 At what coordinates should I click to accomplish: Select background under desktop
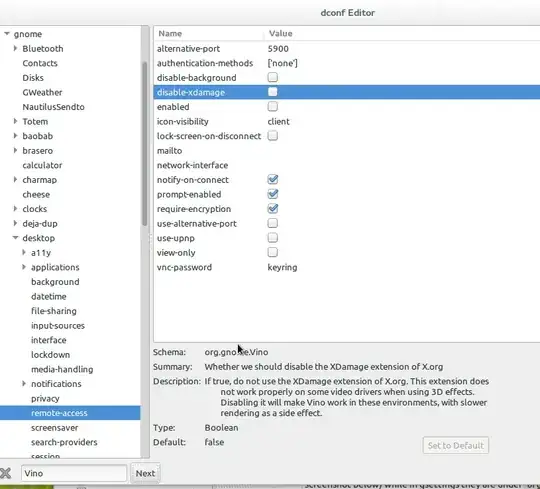[x=55, y=282]
